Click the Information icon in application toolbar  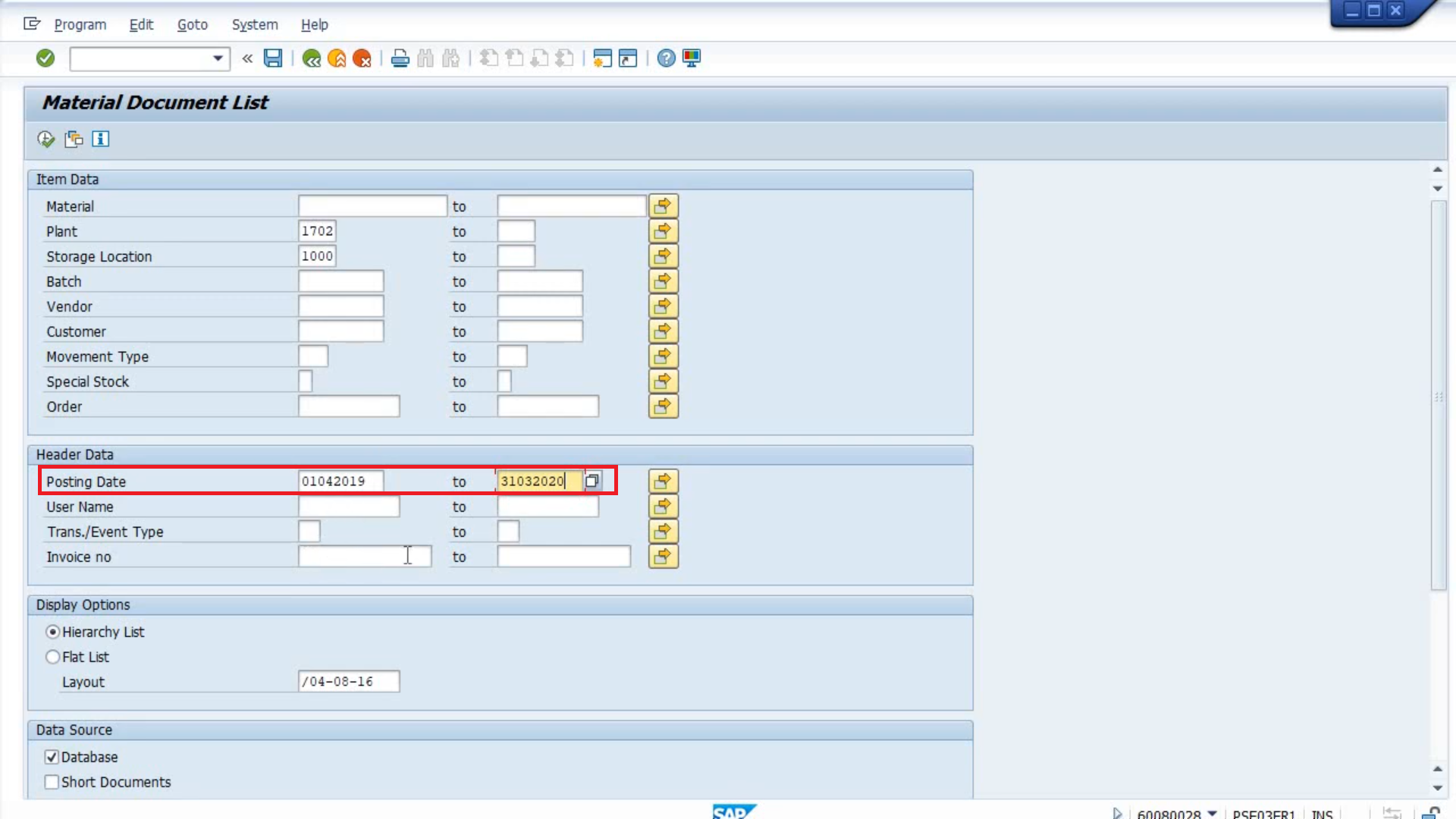pyautogui.click(x=100, y=139)
